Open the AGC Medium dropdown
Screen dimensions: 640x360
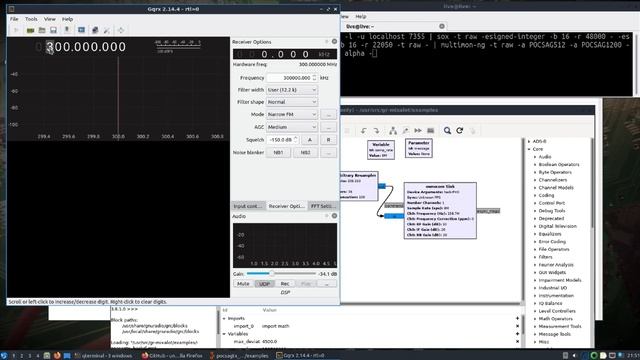[x=292, y=127]
